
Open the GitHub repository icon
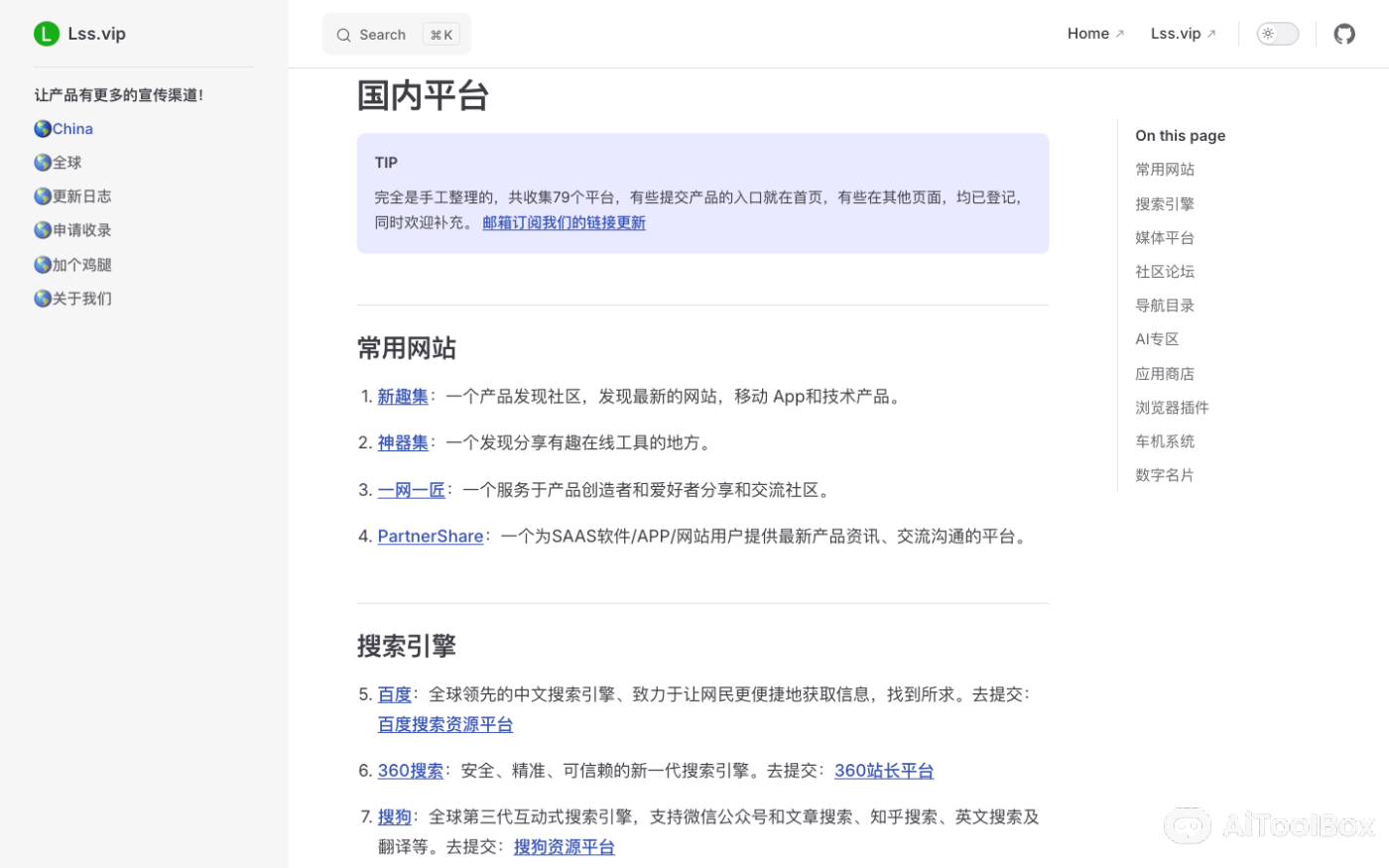1343,34
